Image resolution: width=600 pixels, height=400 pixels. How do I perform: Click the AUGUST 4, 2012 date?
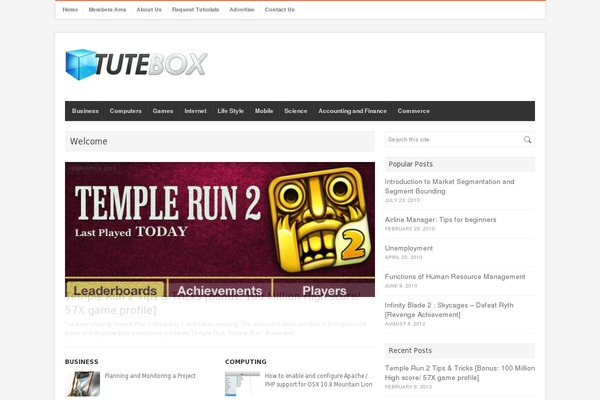point(405,324)
